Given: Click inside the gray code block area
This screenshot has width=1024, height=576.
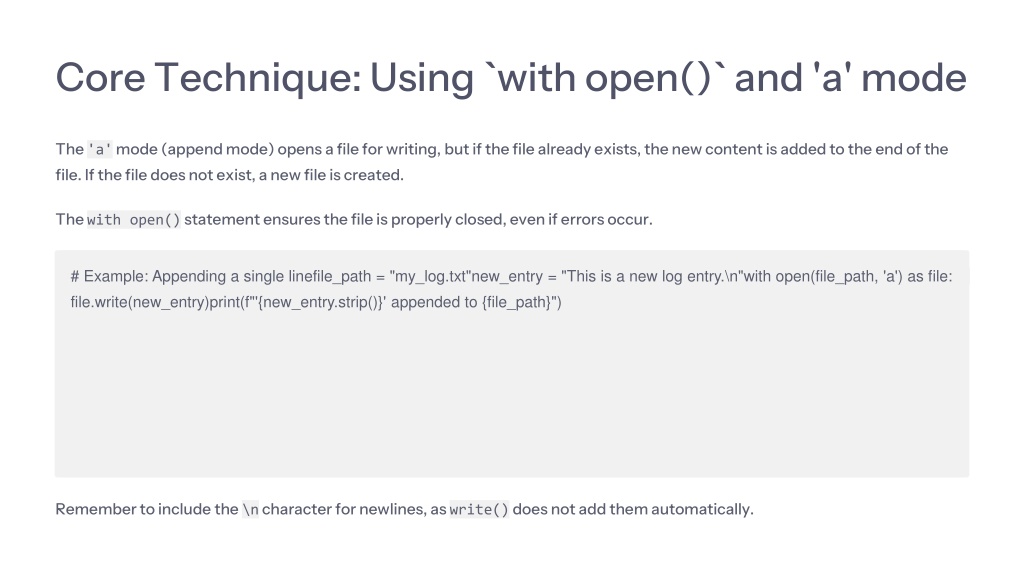Looking at the screenshot, I should click(512, 364).
